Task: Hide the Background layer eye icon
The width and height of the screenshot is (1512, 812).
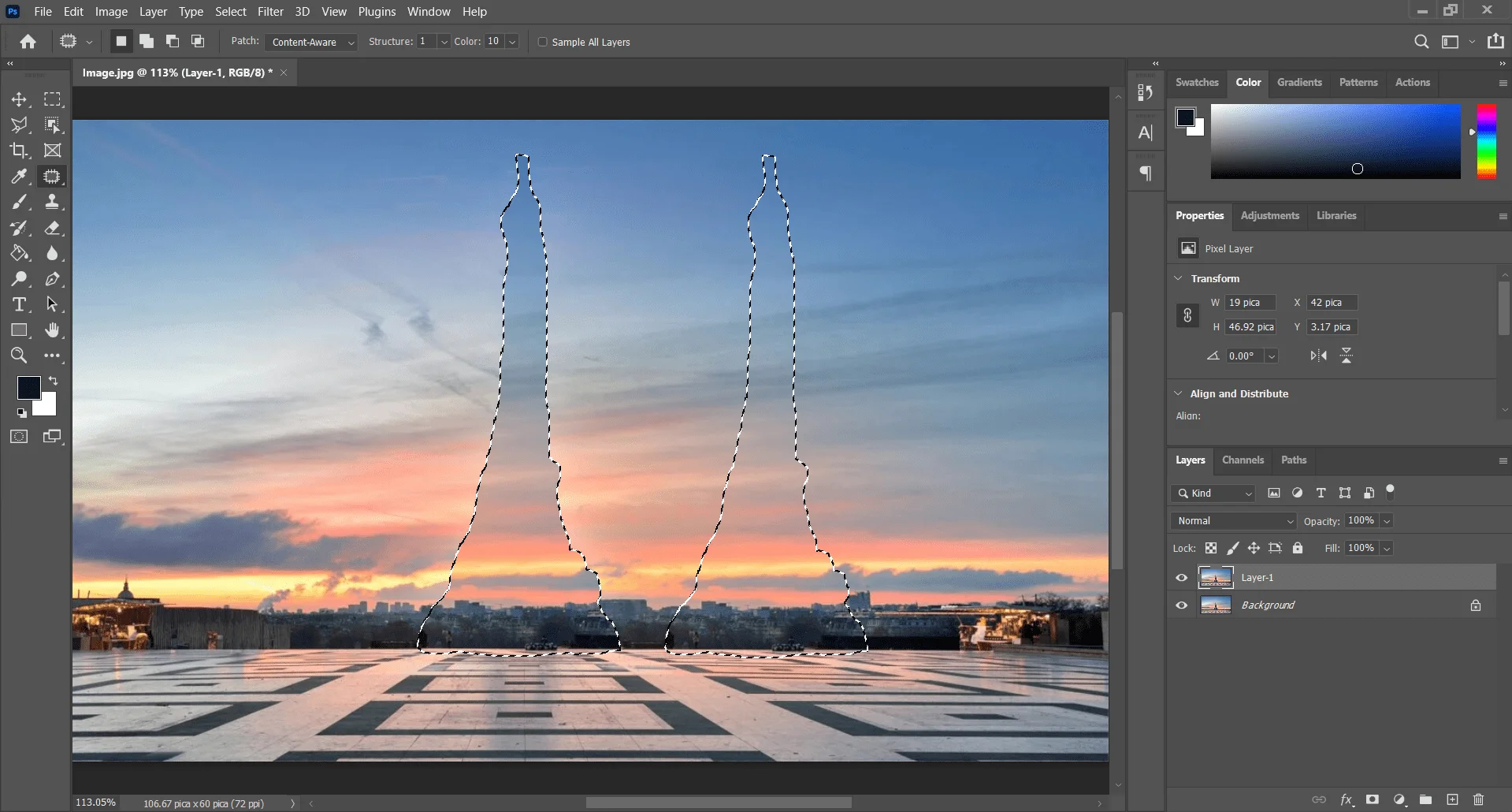Action: pos(1181,605)
